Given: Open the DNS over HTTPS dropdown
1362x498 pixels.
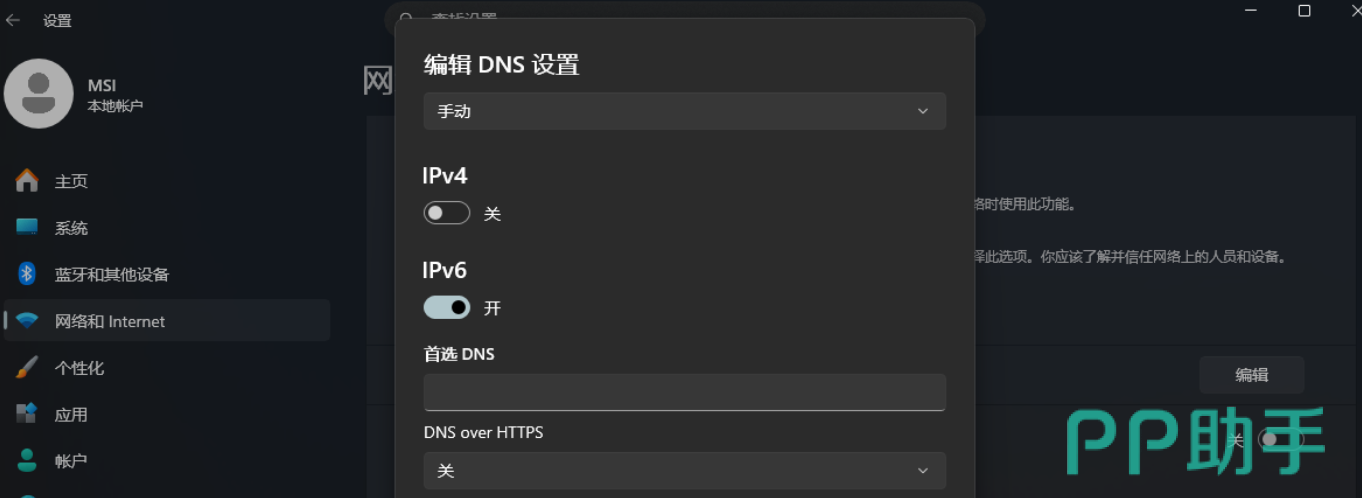Looking at the screenshot, I should pos(685,470).
